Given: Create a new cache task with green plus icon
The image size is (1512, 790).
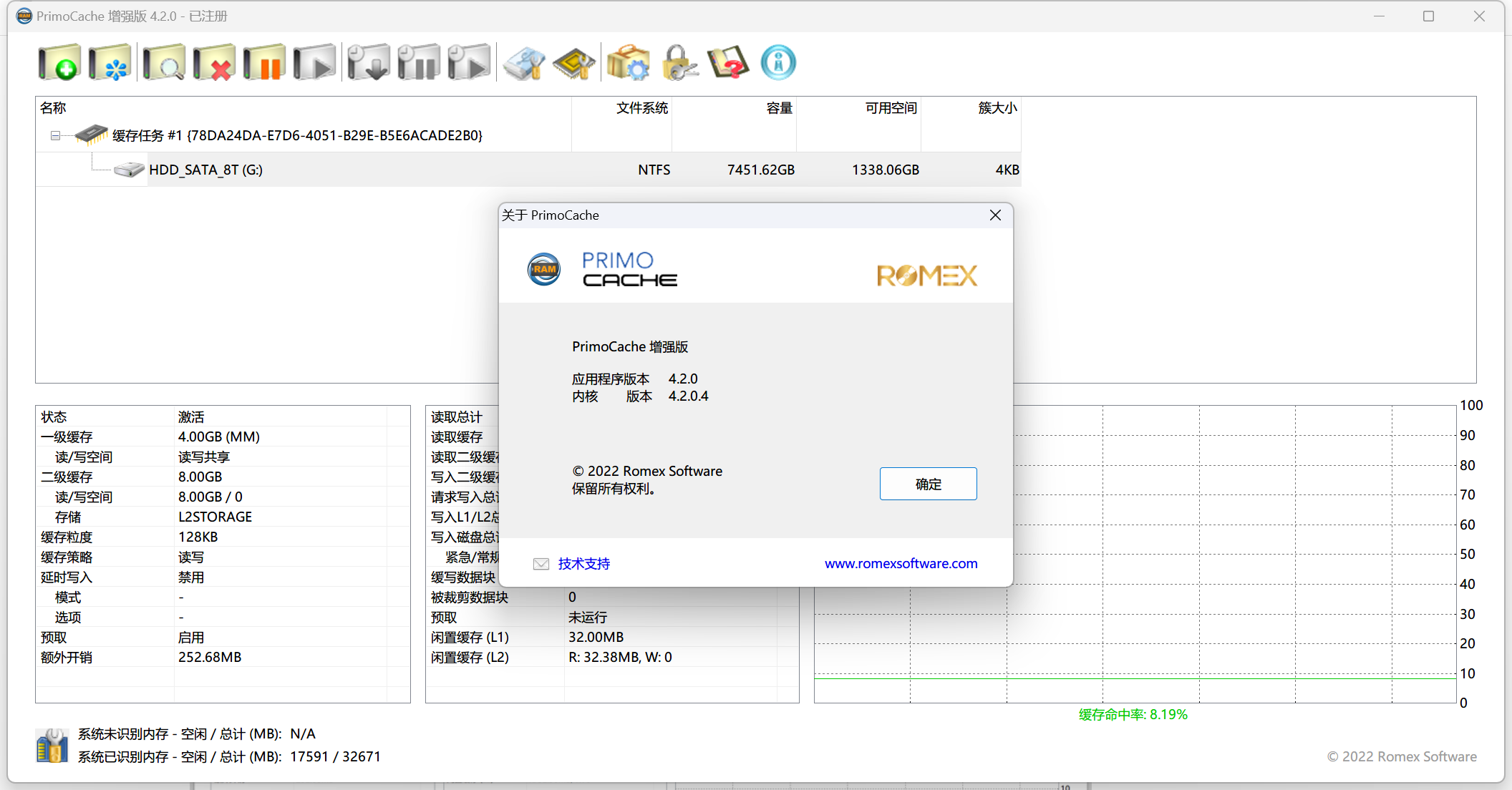Looking at the screenshot, I should click(x=59, y=63).
